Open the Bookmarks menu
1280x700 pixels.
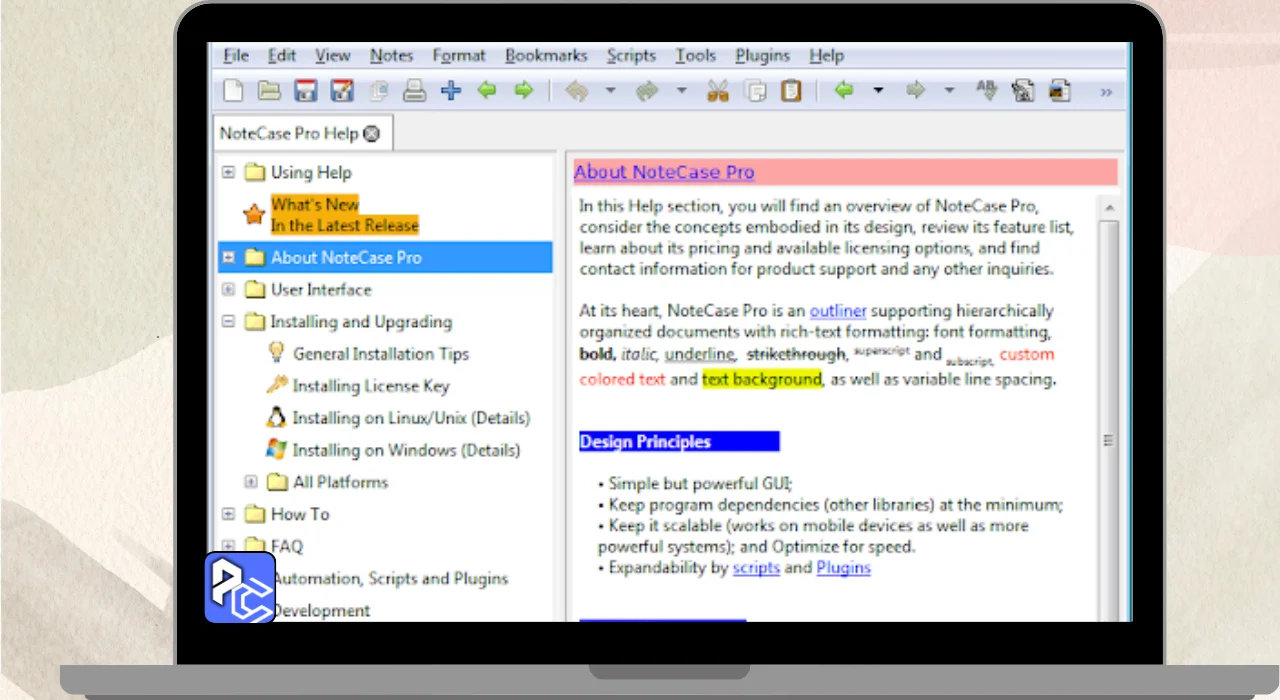[x=546, y=56]
